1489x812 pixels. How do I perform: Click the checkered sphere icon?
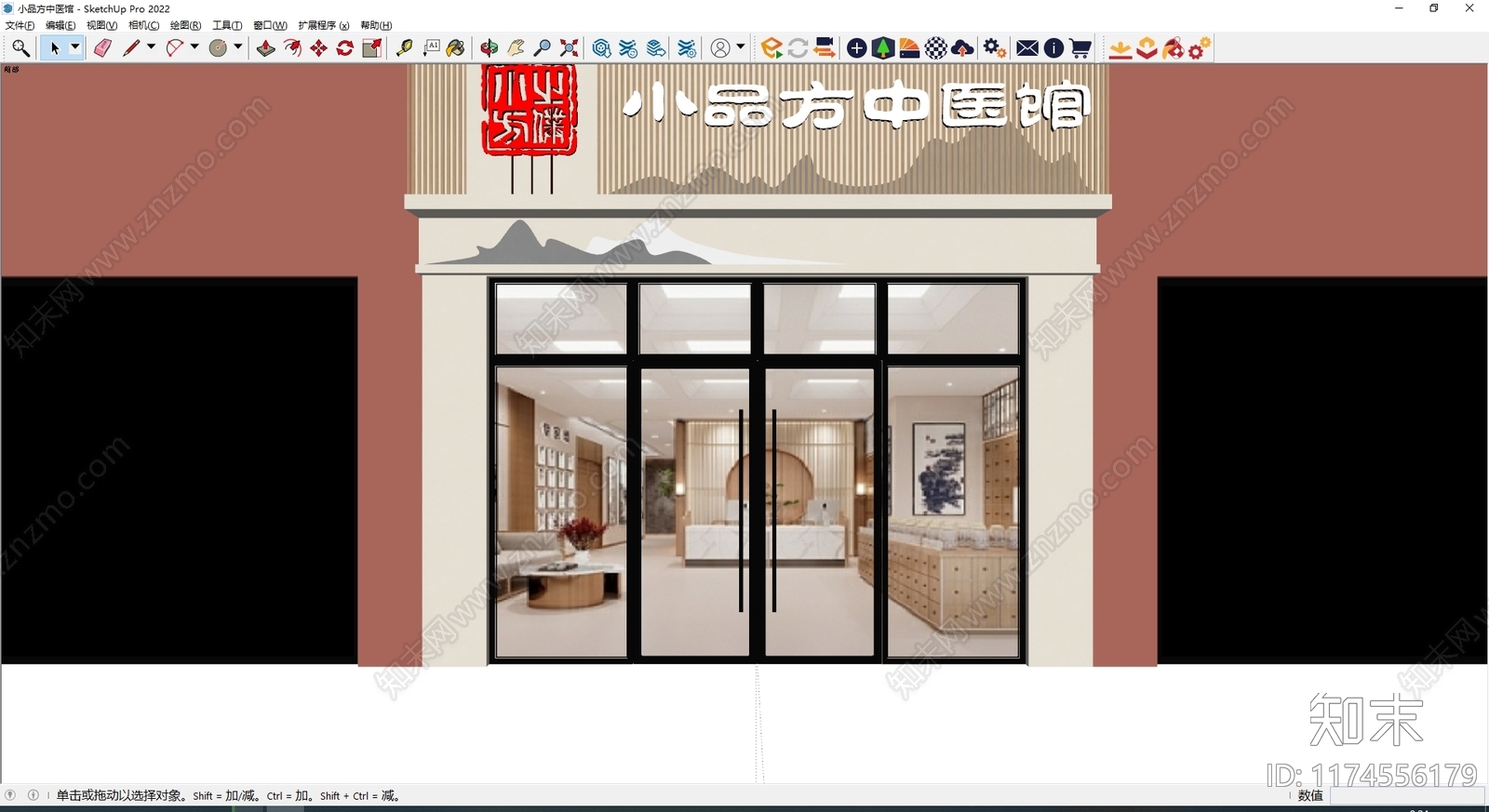(936, 47)
